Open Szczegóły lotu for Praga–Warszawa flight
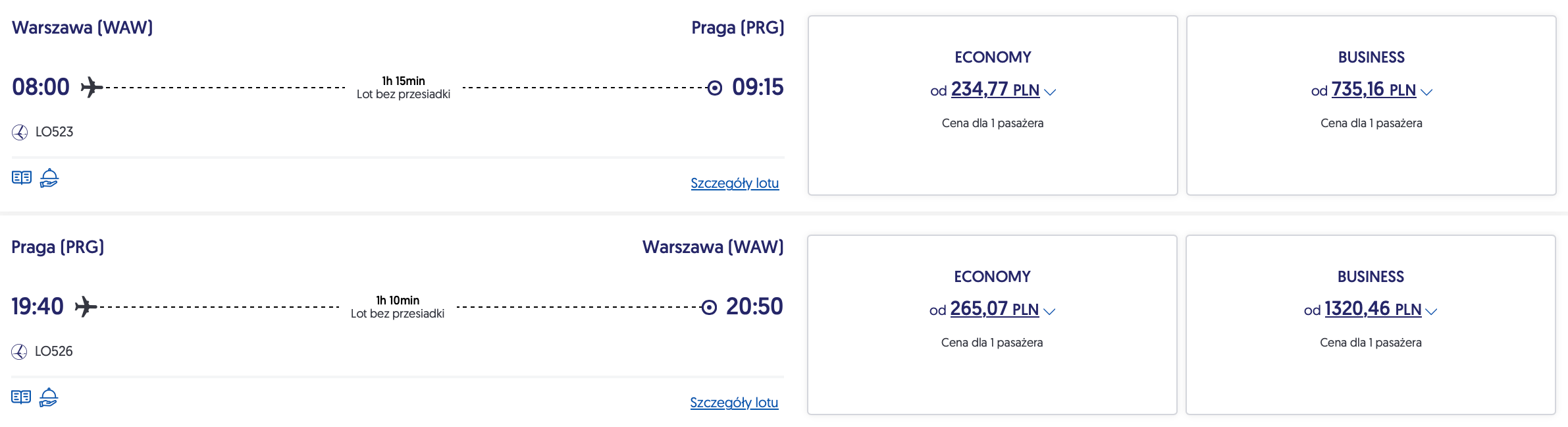Screen dimensions: 1568x427 (734, 403)
